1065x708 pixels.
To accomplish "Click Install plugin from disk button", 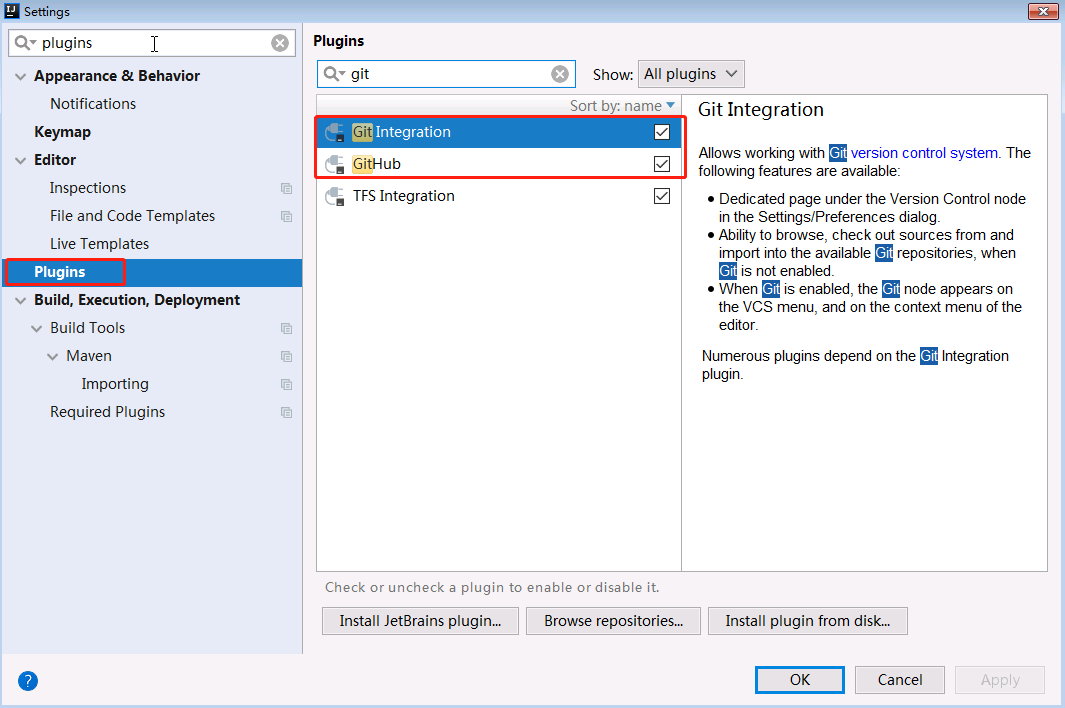I will 808,621.
